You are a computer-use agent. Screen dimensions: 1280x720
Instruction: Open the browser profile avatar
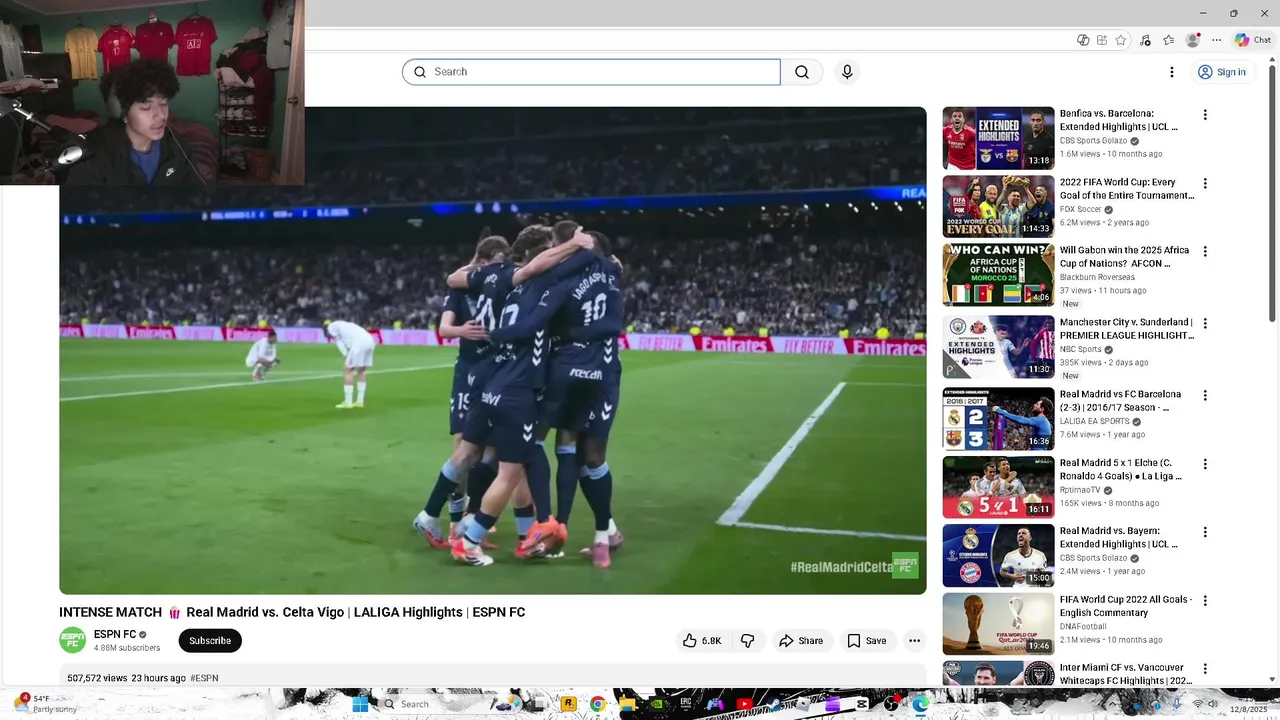pyautogui.click(x=1192, y=40)
